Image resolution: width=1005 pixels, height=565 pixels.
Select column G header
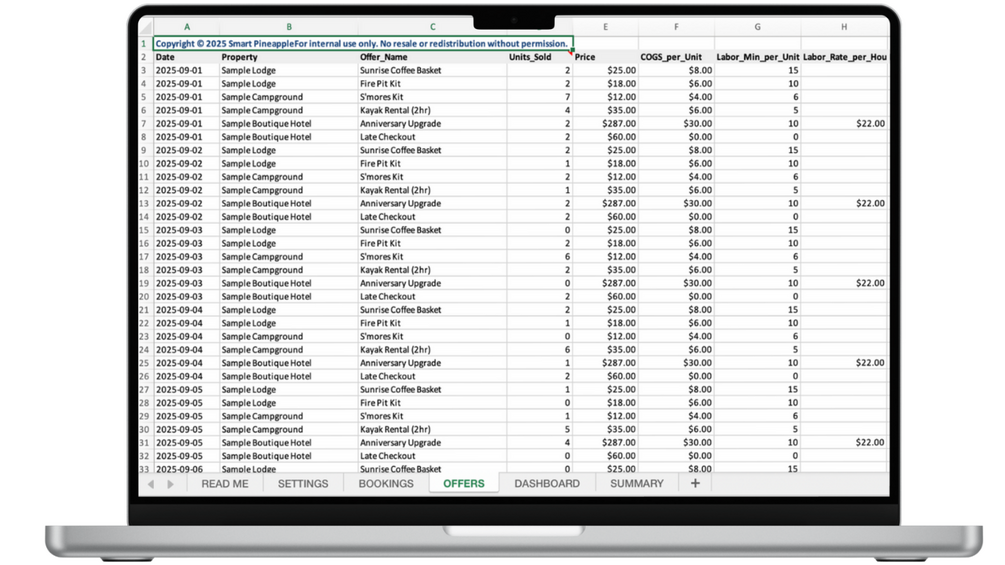click(758, 27)
